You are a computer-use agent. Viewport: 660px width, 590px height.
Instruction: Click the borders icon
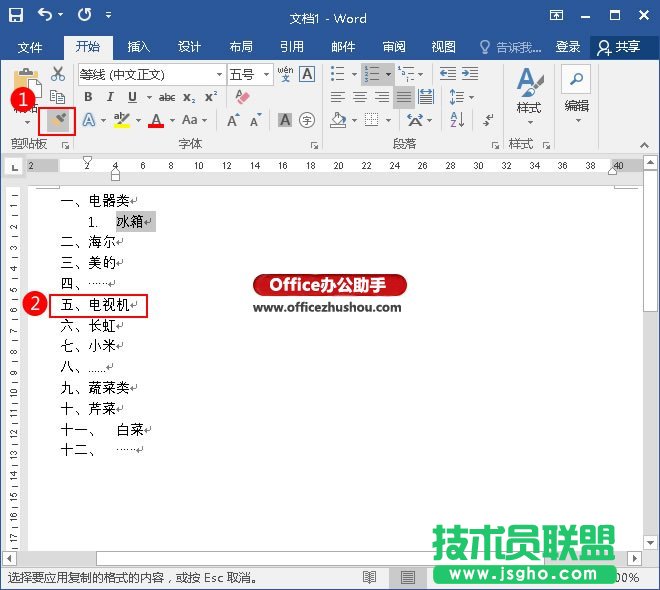371,120
